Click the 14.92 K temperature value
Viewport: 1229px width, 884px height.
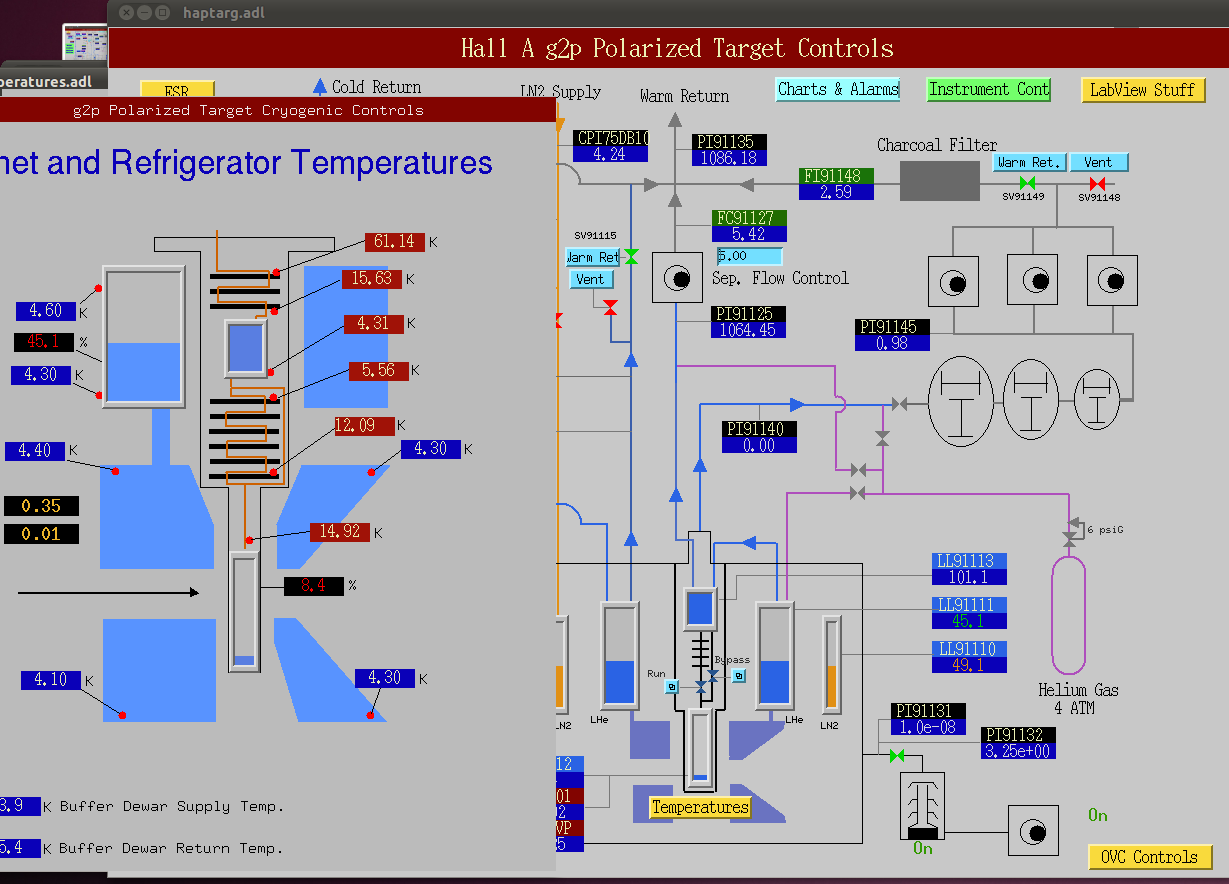coord(340,532)
